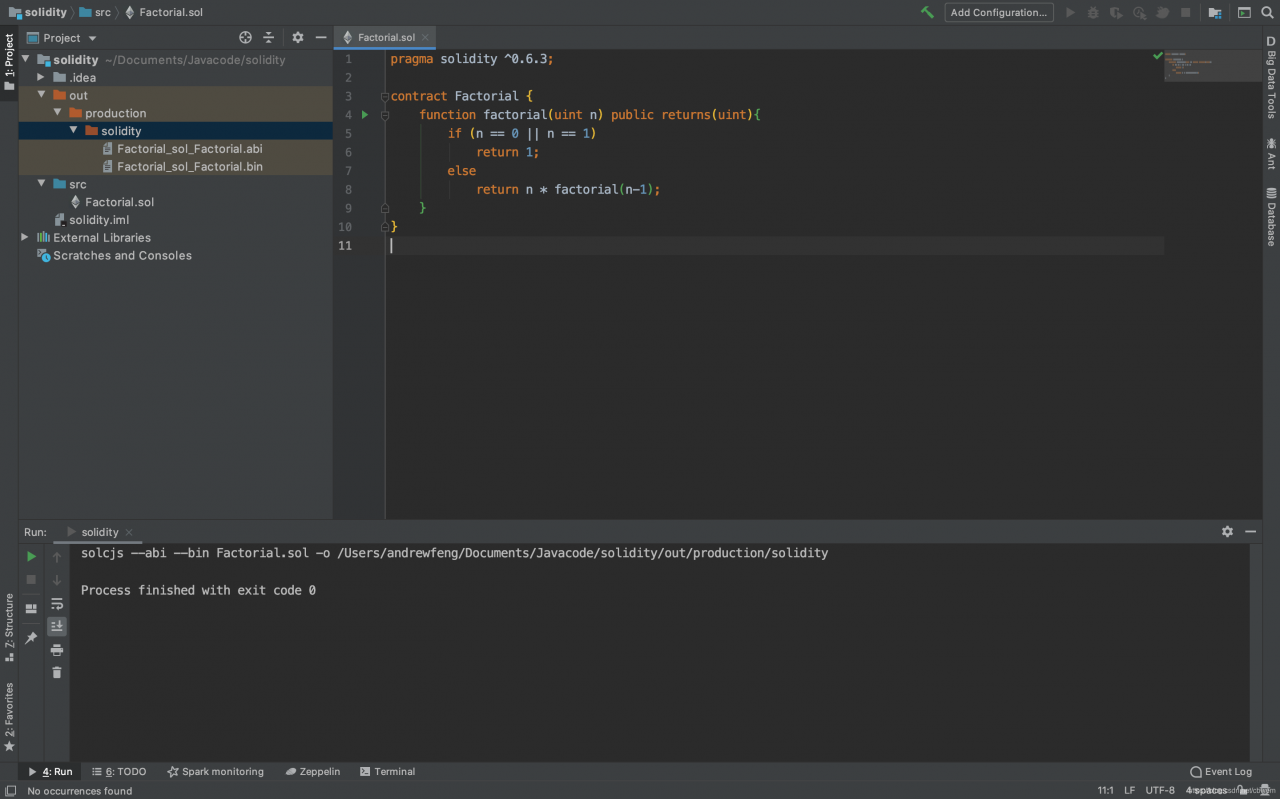This screenshot has height=799, width=1280.
Task: Click the locate/select opened file target icon
Action: 246,38
